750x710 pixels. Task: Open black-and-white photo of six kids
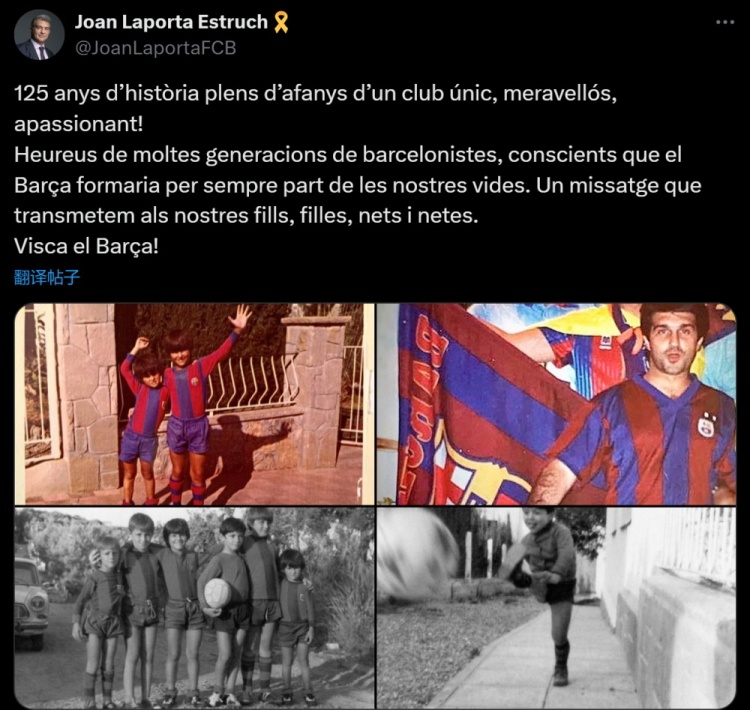pyautogui.click(x=194, y=608)
